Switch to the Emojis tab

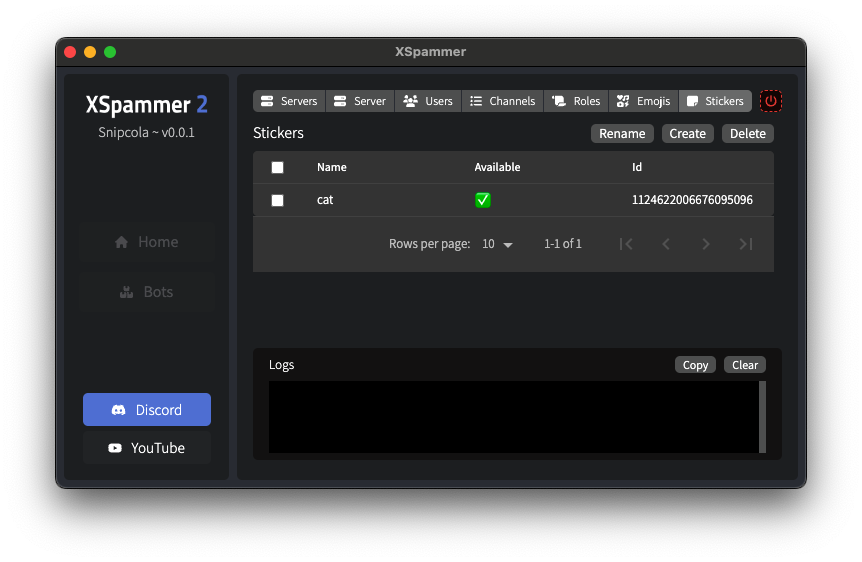(x=644, y=101)
